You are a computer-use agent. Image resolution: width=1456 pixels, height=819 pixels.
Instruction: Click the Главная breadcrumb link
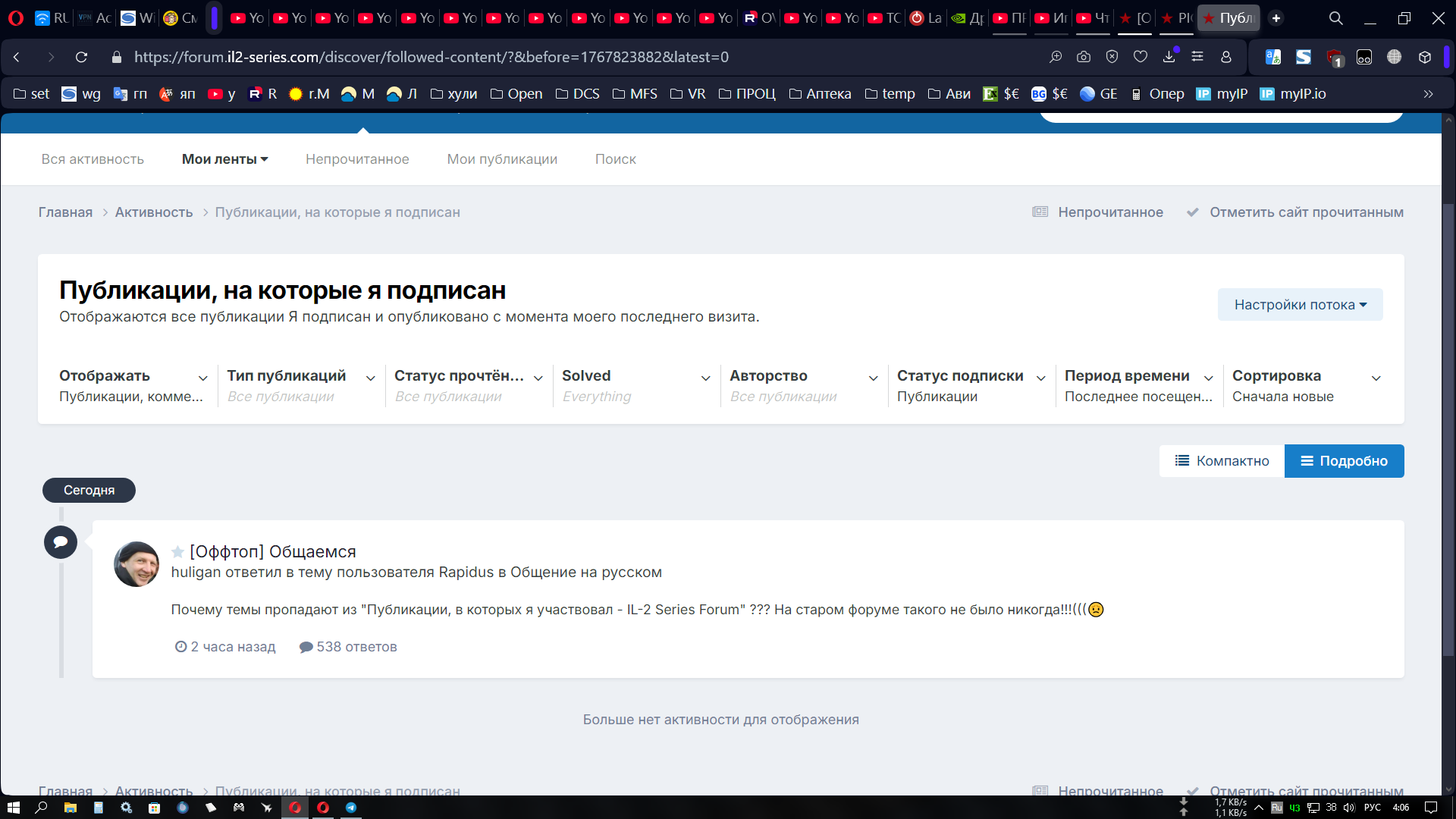(x=65, y=212)
